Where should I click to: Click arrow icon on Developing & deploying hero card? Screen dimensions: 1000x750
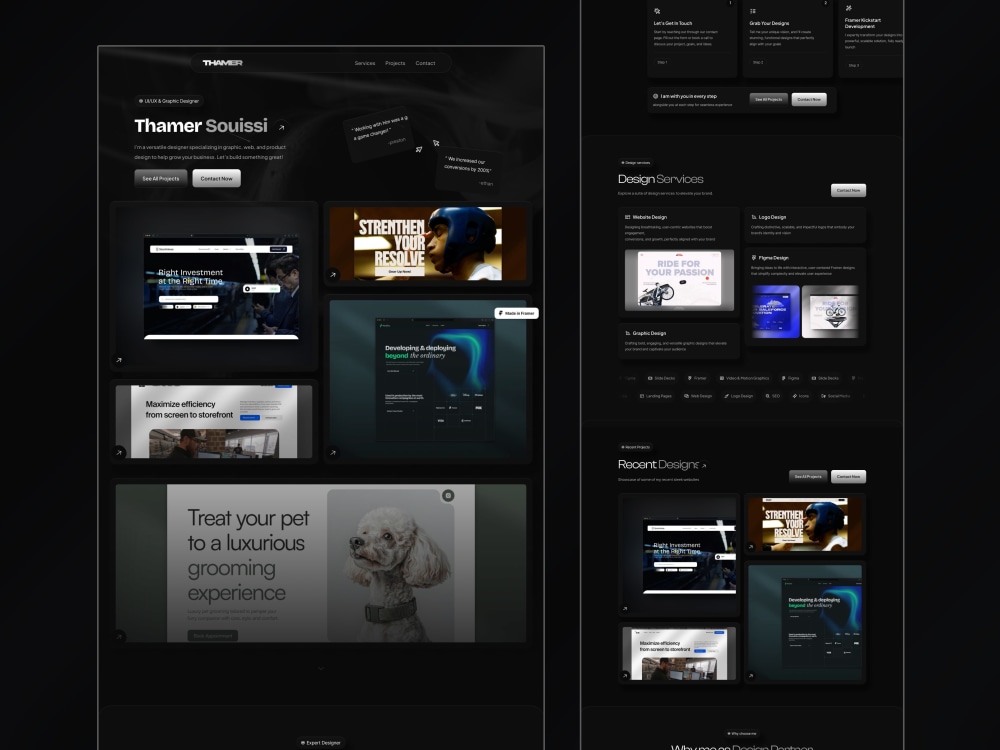point(333,453)
